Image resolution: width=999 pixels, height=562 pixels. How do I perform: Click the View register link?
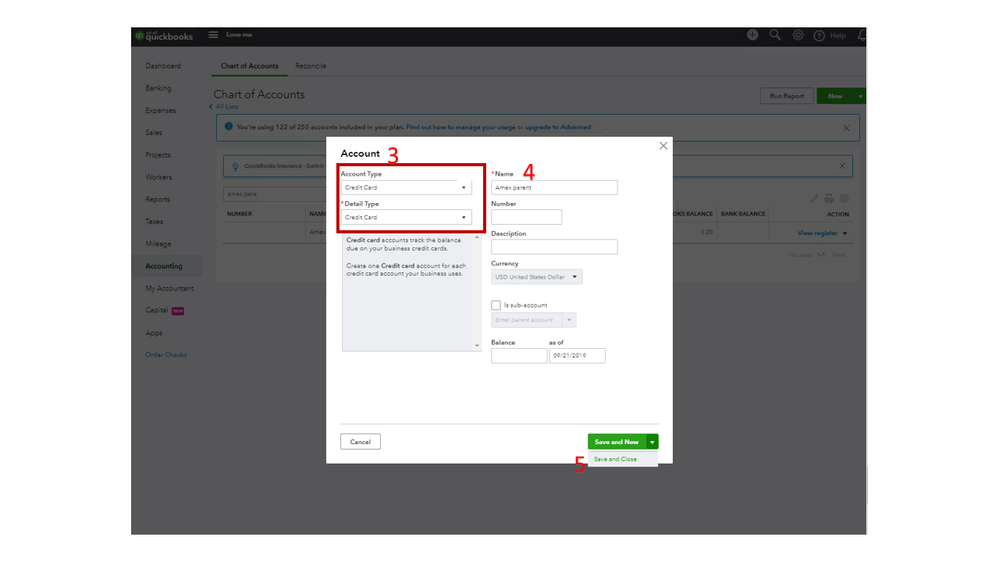click(x=817, y=233)
